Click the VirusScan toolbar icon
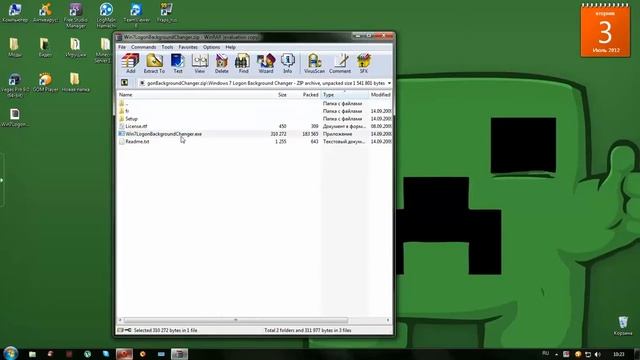Screen dimensions: 640x360 (314, 63)
